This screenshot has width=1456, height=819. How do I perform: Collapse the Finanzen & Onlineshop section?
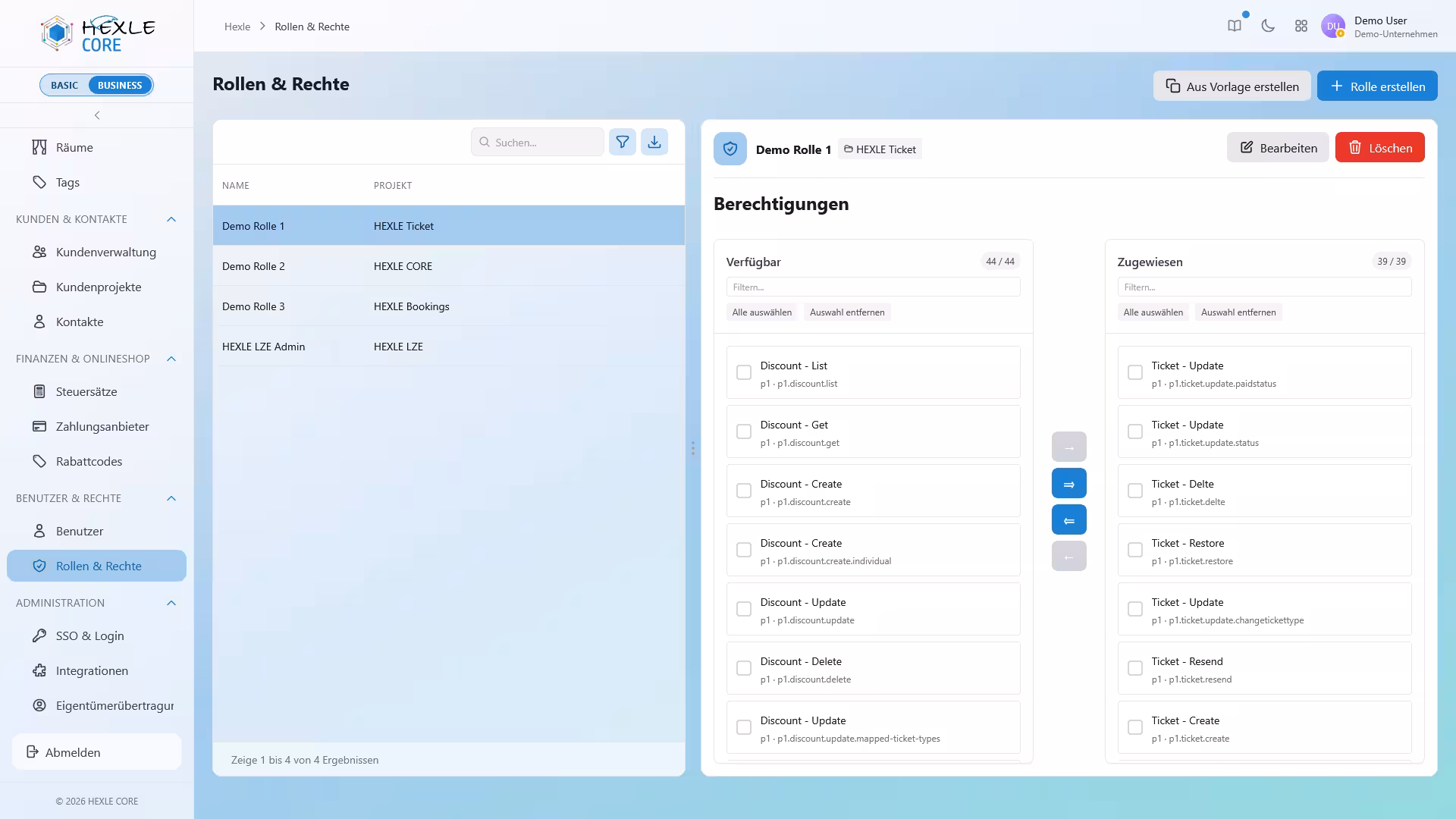171,359
